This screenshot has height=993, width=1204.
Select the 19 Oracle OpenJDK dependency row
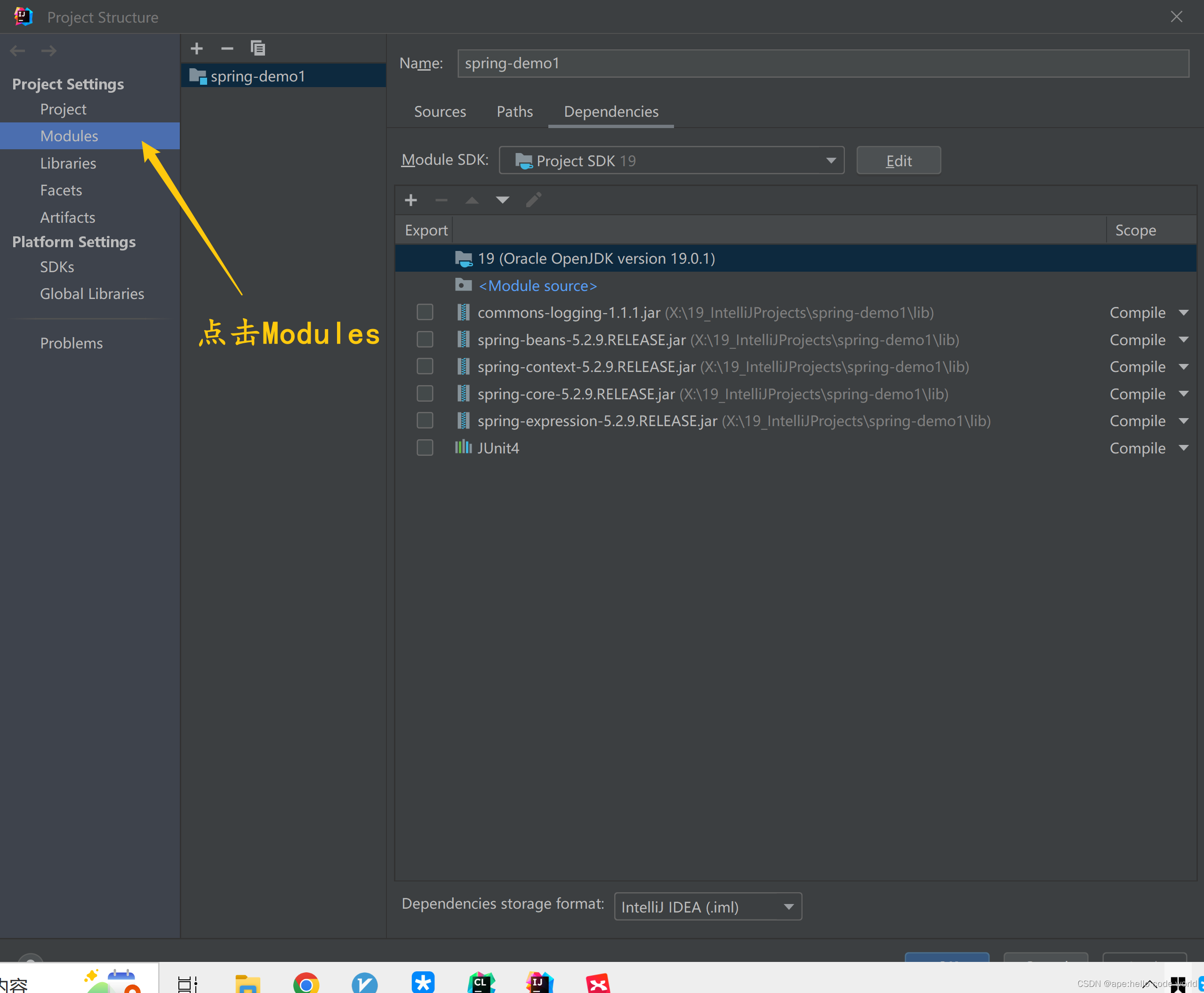coord(795,258)
